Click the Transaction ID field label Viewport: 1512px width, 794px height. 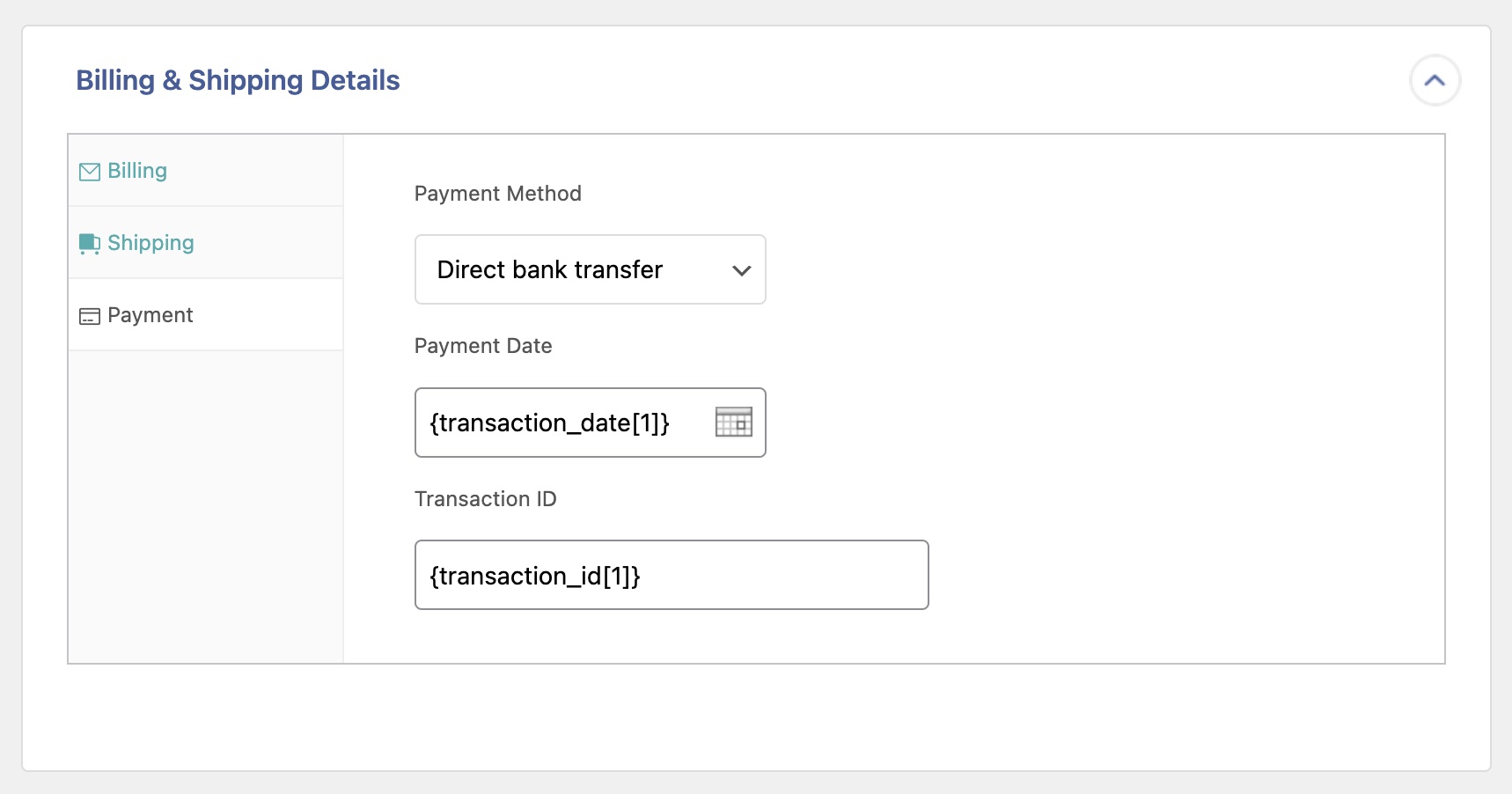click(485, 499)
